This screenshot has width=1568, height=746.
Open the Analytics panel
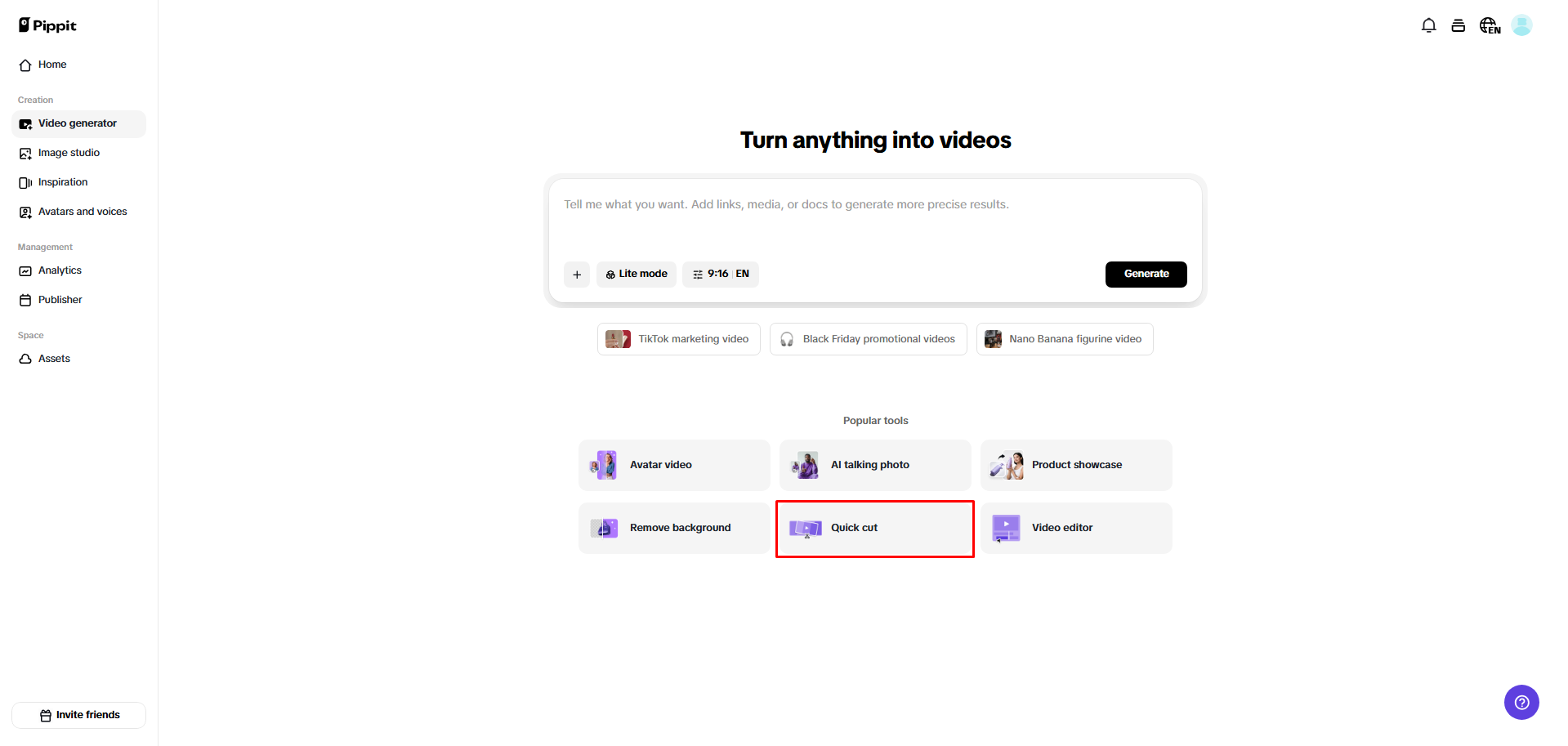point(59,270)
